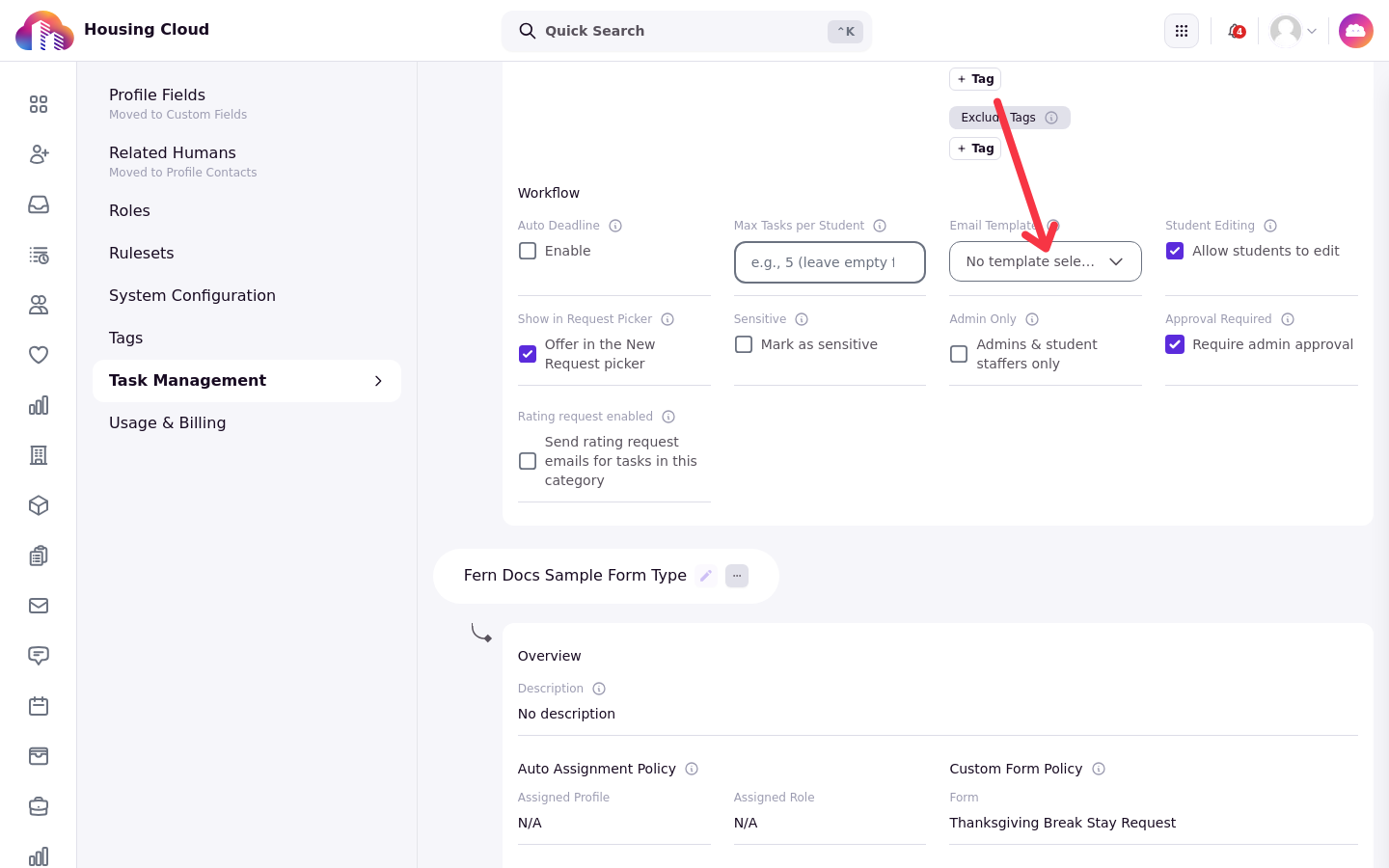Show info for Auto Assignment Policy
Image resolution: width=1389 pixels, height=868 pixels.
click(692, 769)
